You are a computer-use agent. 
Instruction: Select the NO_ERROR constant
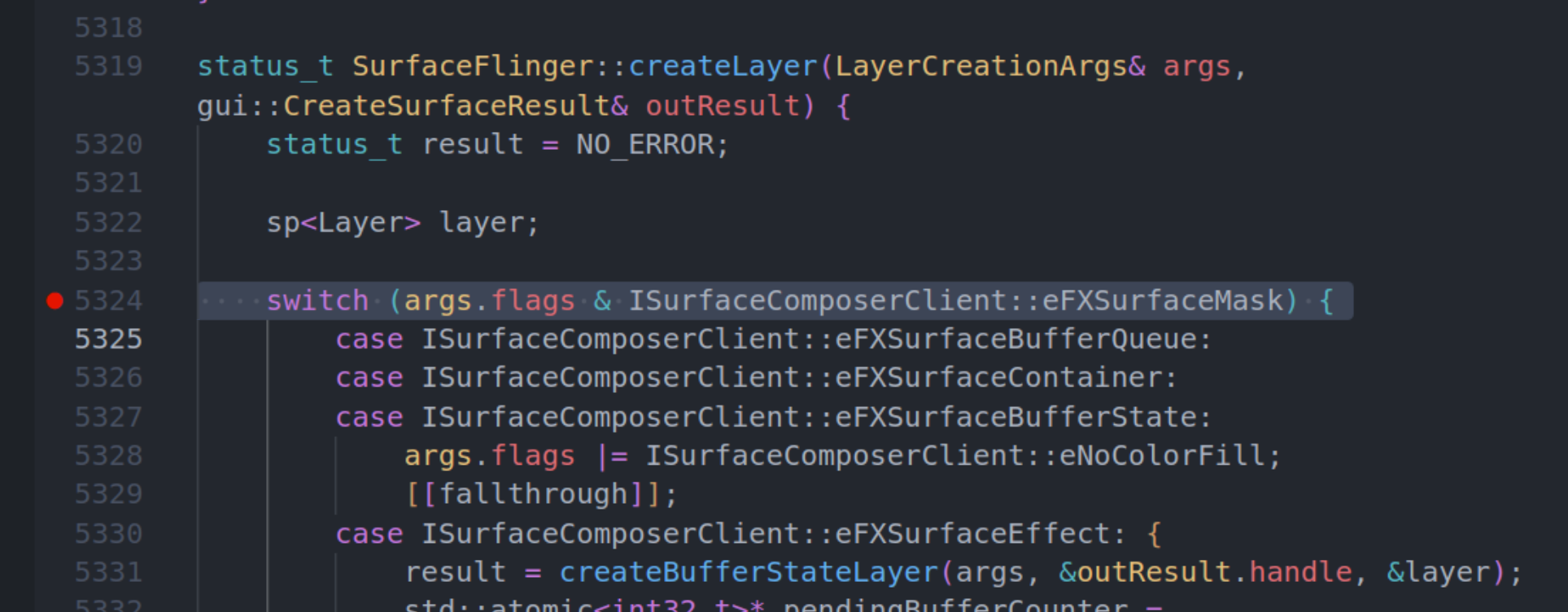(x=644, y=145)
